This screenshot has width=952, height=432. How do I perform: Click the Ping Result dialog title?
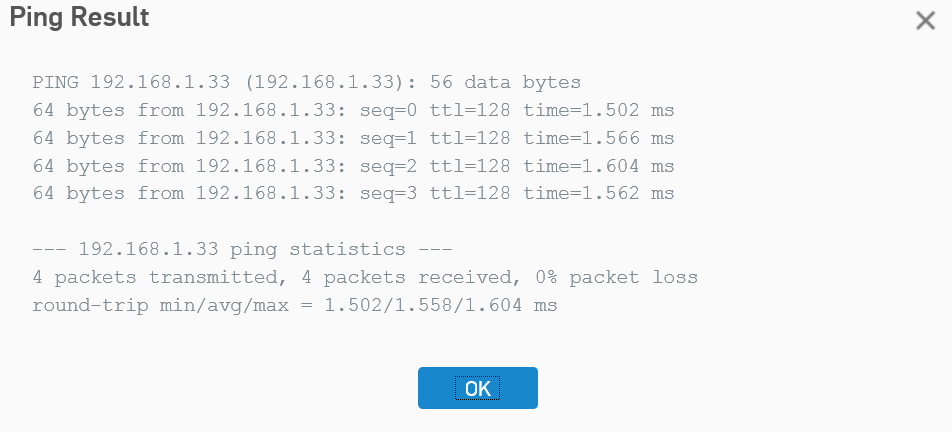click(80, 17)
